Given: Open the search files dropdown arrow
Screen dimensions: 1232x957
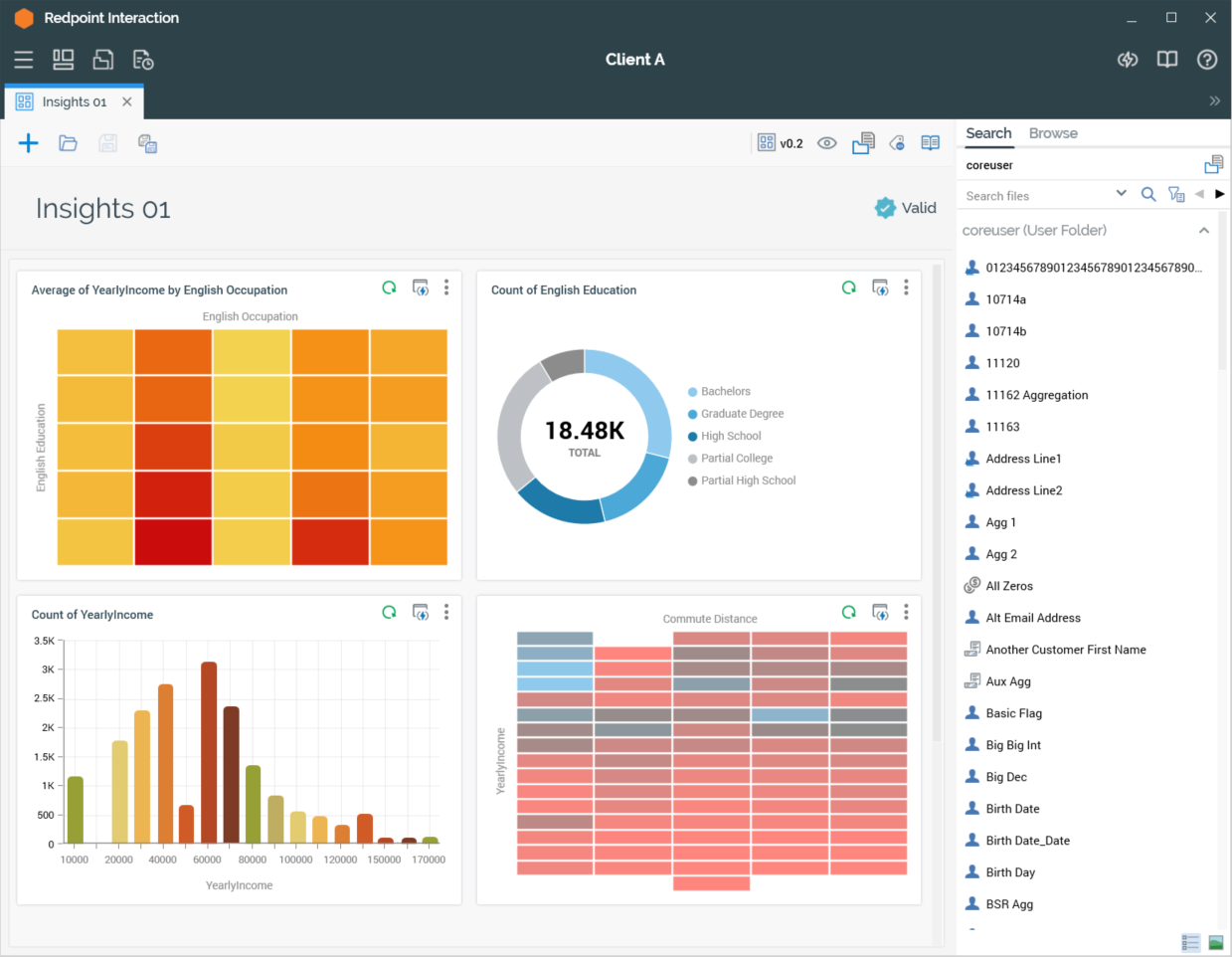Looking at the screenshot, I should tap(1121, 194).
